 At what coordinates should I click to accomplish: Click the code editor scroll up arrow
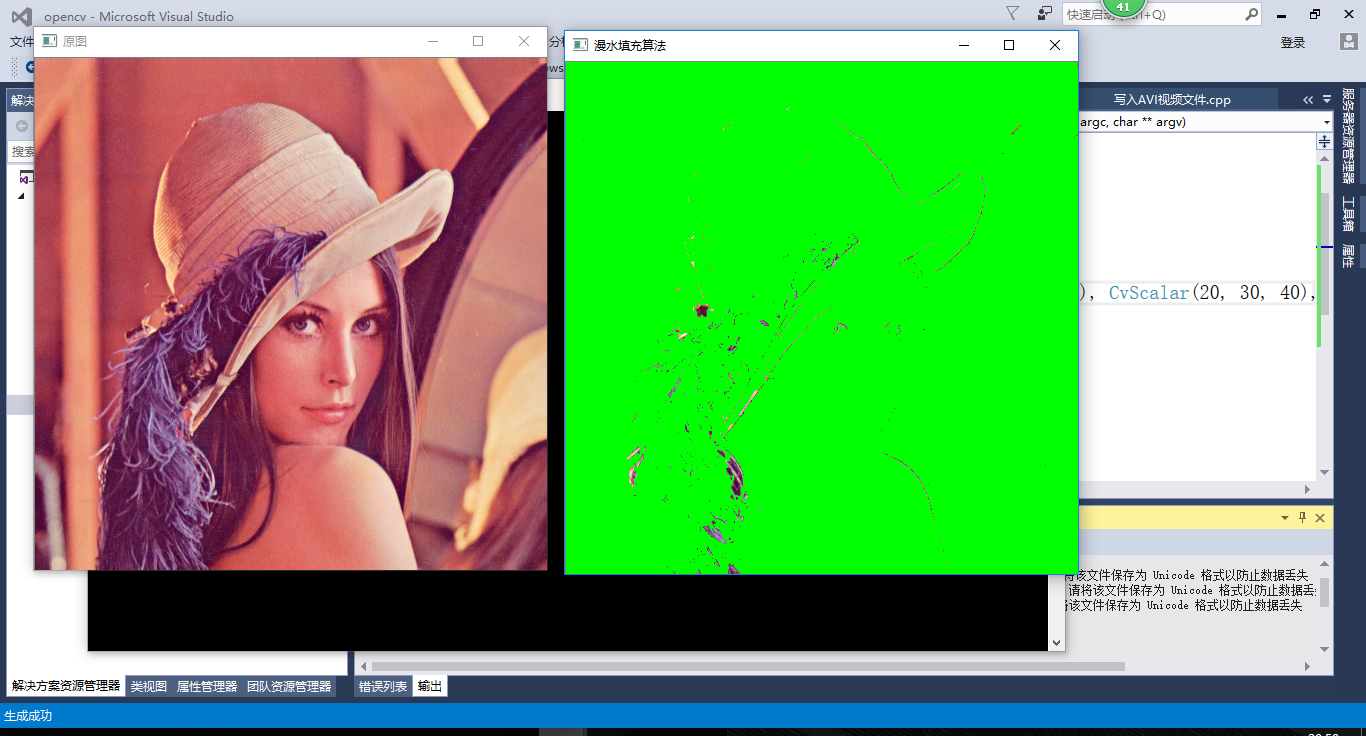tap(1324, 159)
